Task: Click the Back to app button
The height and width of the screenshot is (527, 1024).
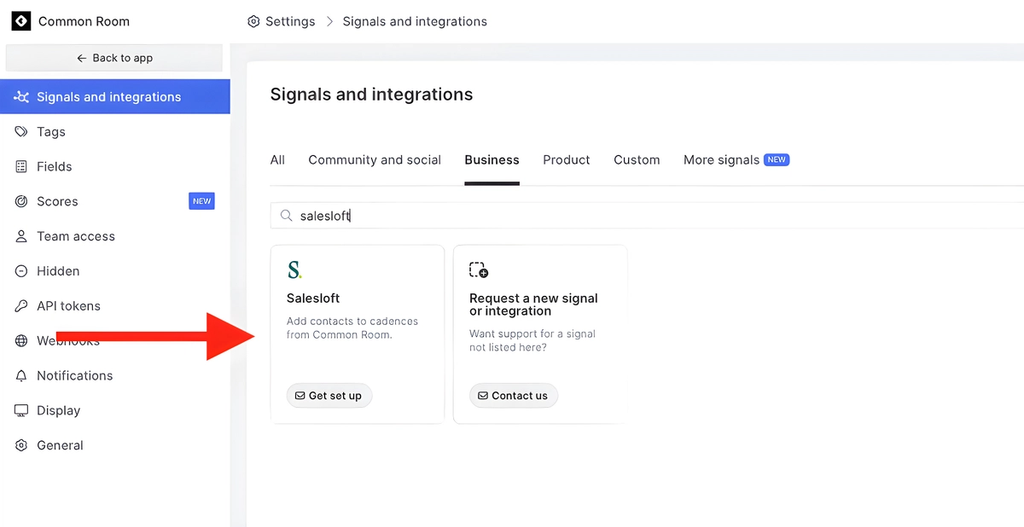Action: click(x=114, y=58)
